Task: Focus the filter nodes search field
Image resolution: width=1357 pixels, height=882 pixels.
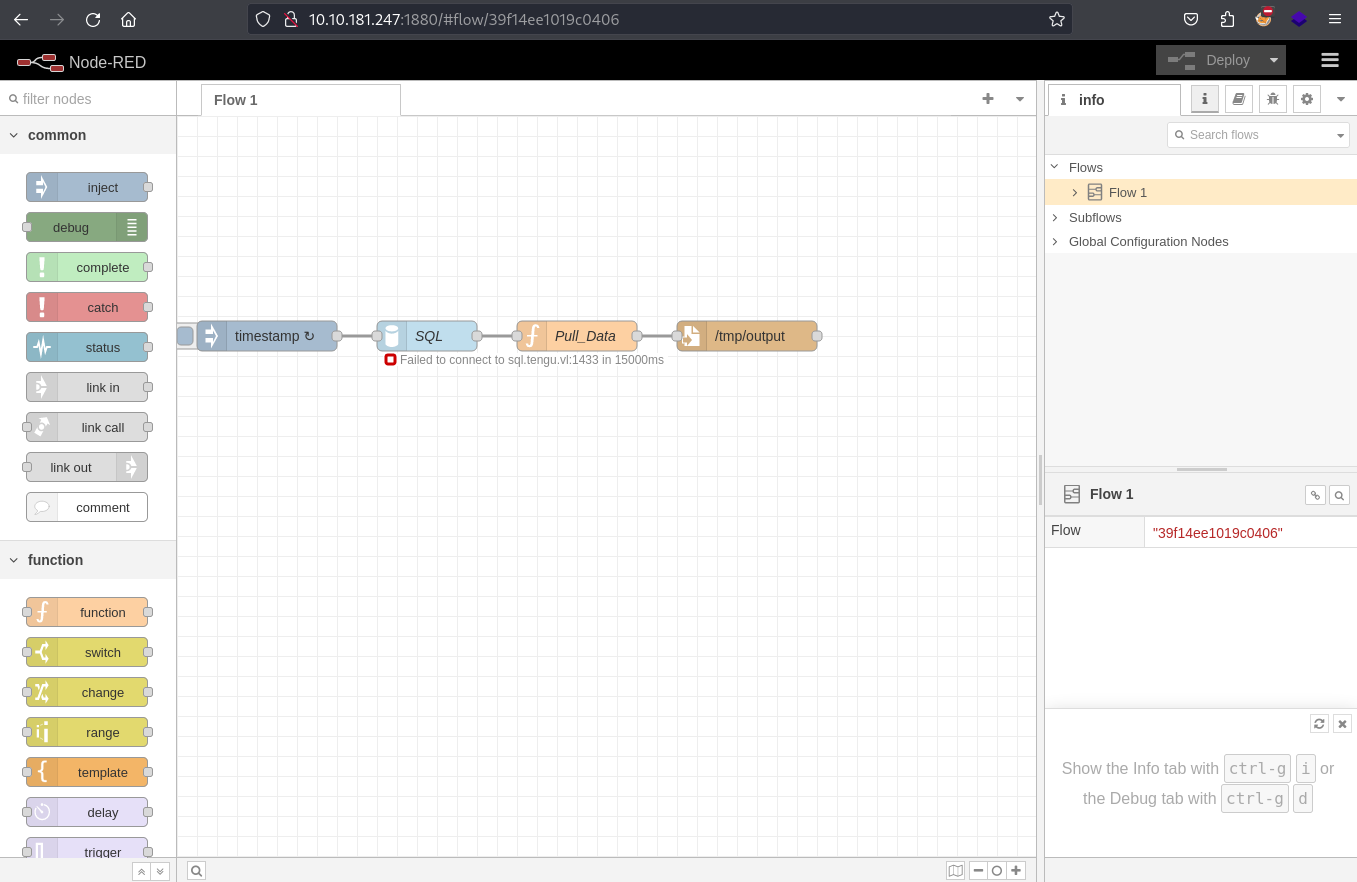Action: pyautogui.click(x=88, y=99)
